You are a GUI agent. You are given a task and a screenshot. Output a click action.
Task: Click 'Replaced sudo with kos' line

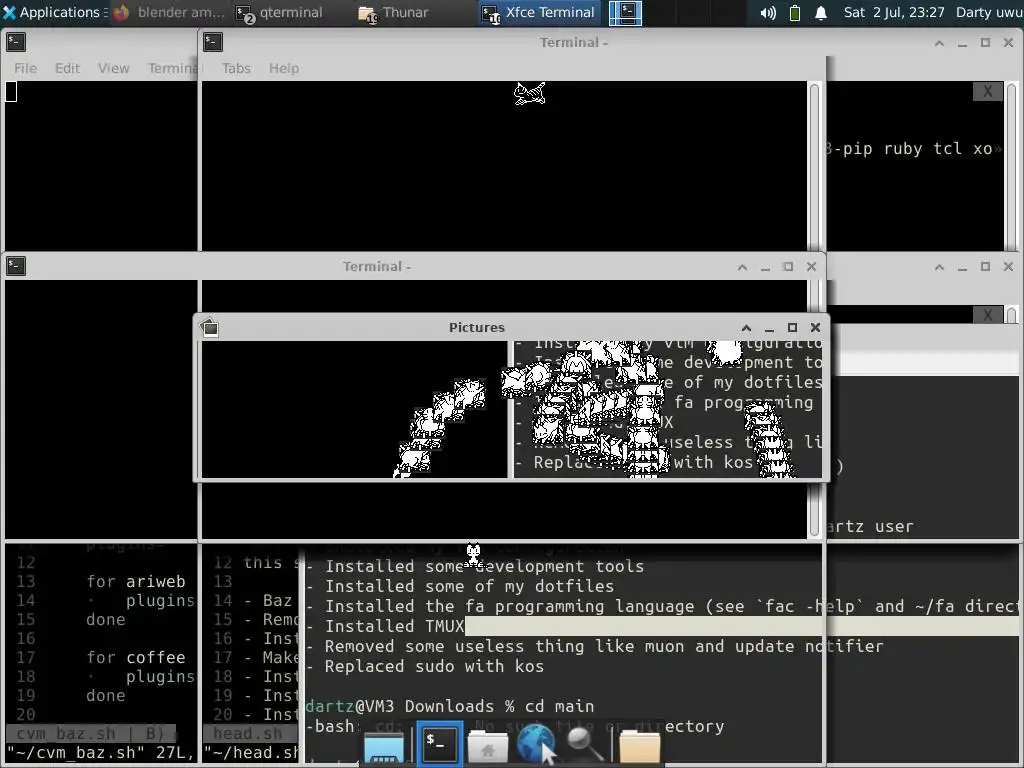434,666
